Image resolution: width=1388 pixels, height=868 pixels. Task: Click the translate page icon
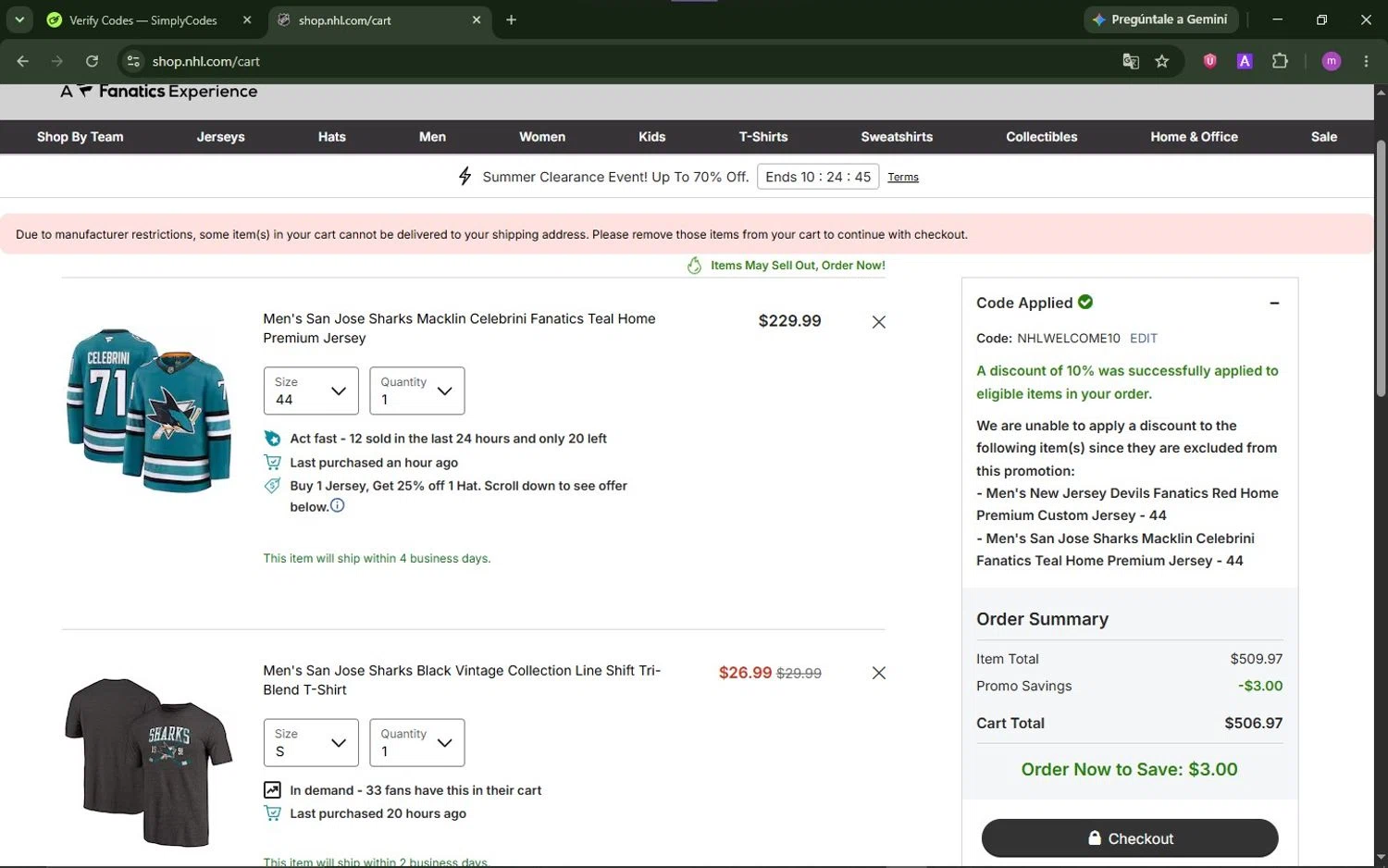tap(1131, 61)
